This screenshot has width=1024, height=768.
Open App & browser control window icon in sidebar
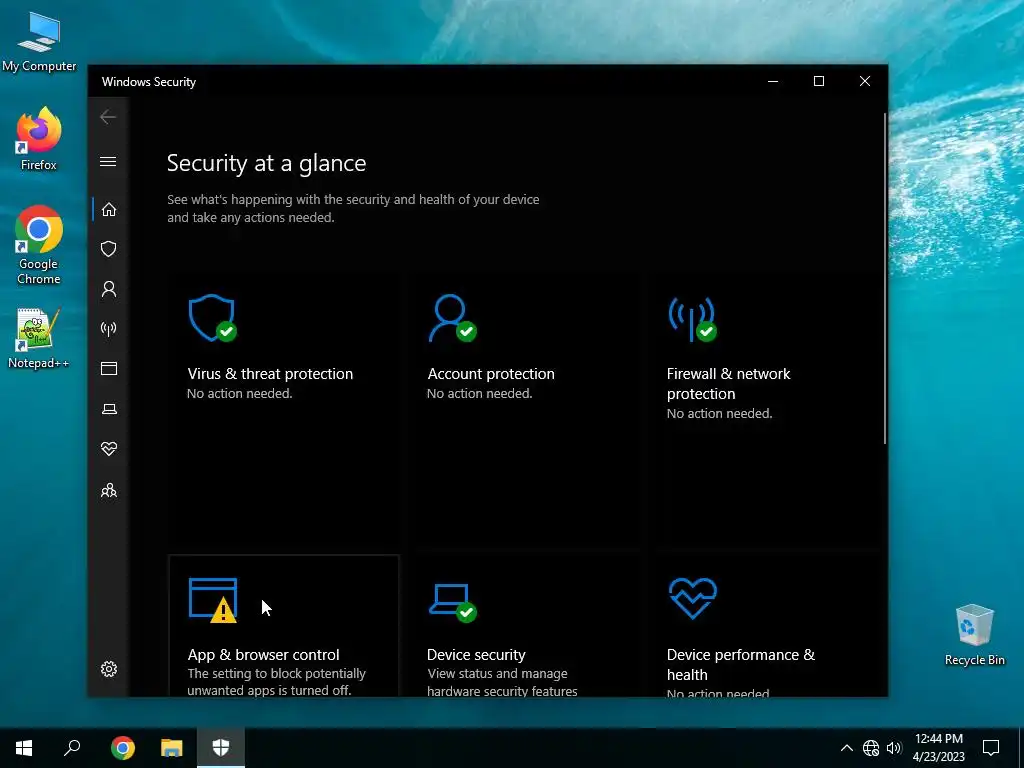tap(108, 369)
